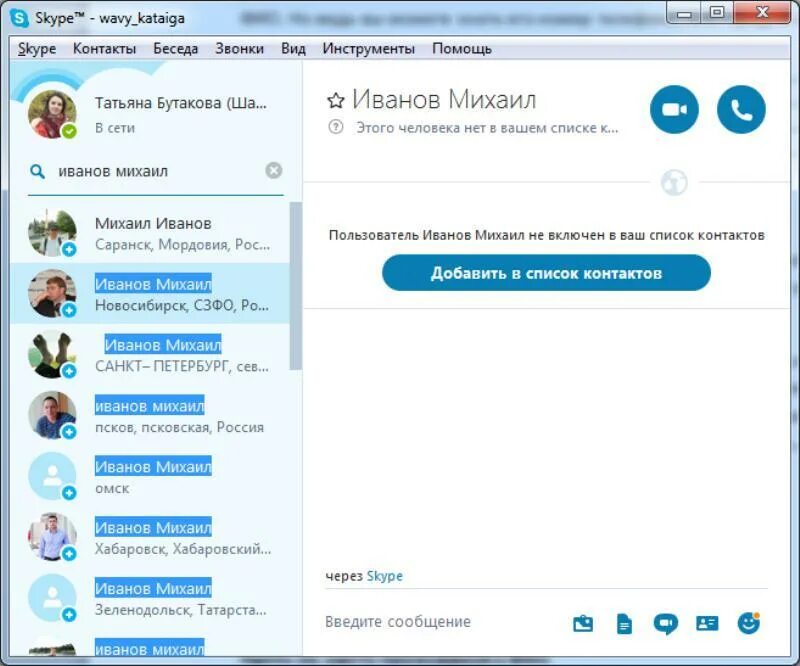The width and height of the screenshot is (800, 666).
Task: Click plus badge on Михаил Иванов Саранск avatar
Action: pyautogui.click(x=69, y=249)
